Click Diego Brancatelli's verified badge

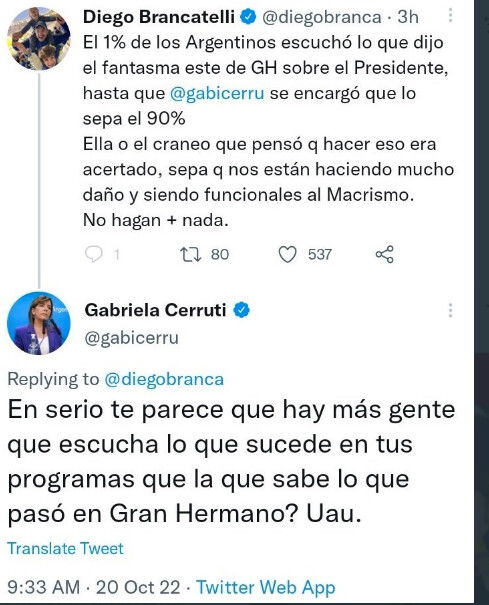click(249, 17)
